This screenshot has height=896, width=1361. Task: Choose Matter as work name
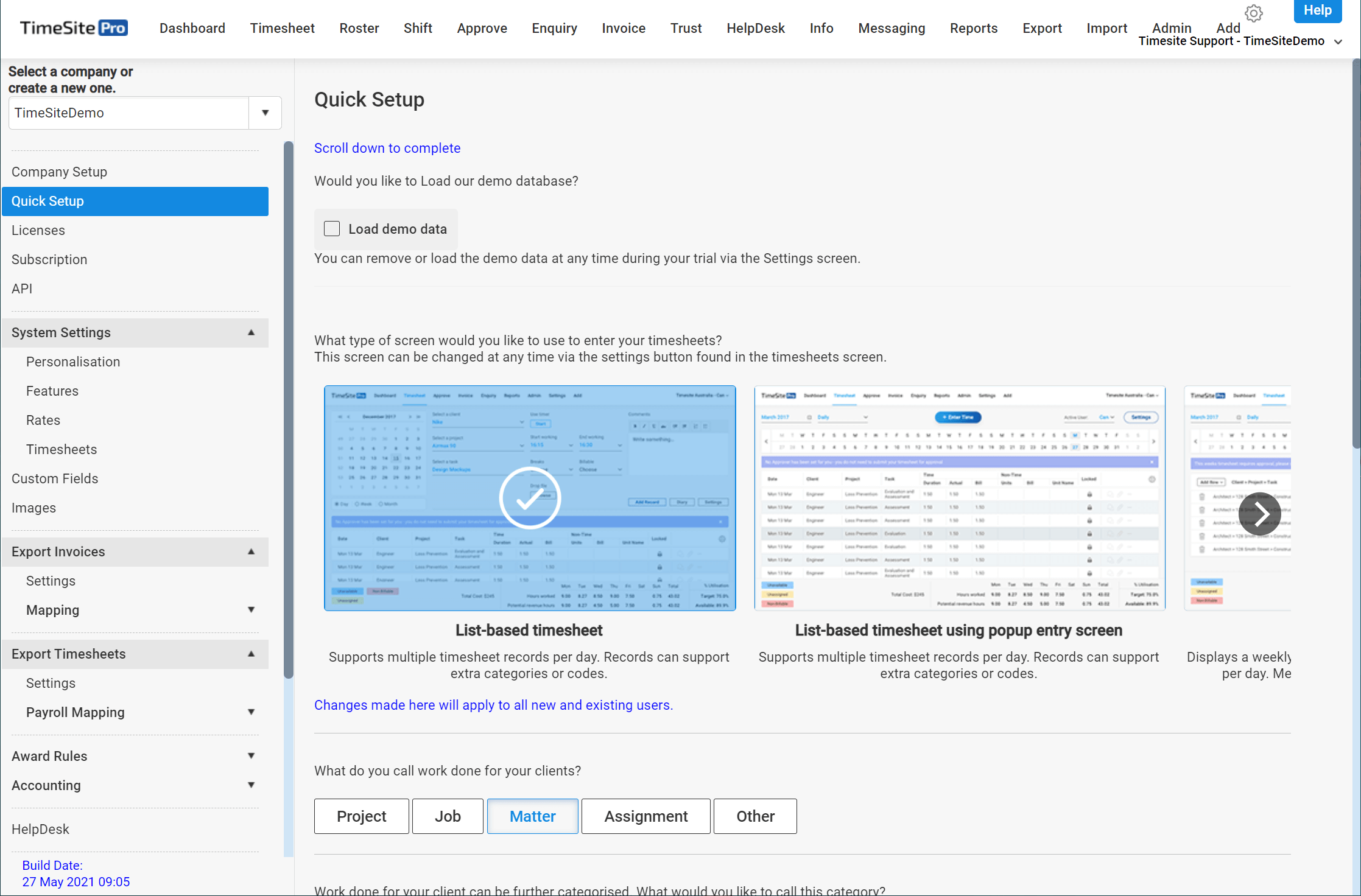[x=532, y=816]
